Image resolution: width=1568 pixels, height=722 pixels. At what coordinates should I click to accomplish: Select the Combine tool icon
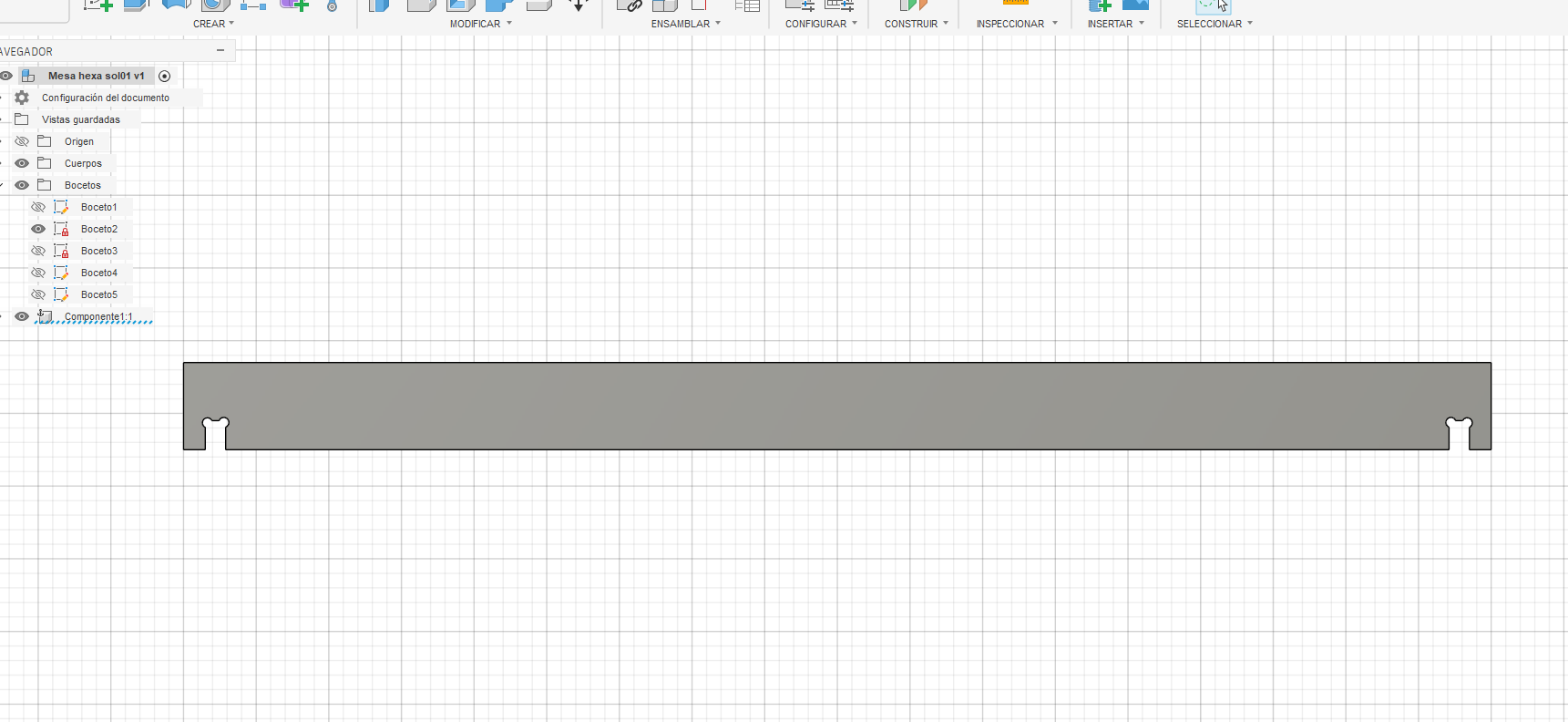(x=499, y=5)
